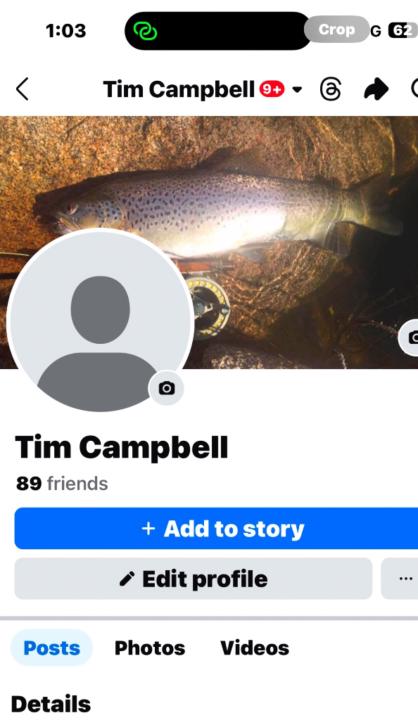Expand the Tim Campbell account dropdown arrow
Image resolution: width=418 pixels, height=720 pixels.
coord(297,89)
